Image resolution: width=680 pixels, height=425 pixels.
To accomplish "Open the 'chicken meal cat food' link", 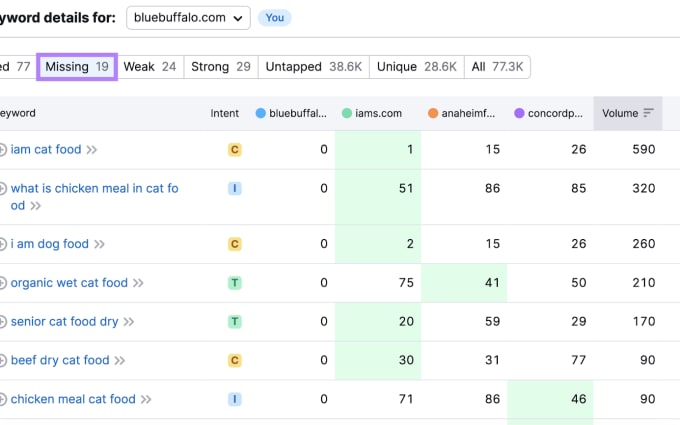I will pos(73,399).
